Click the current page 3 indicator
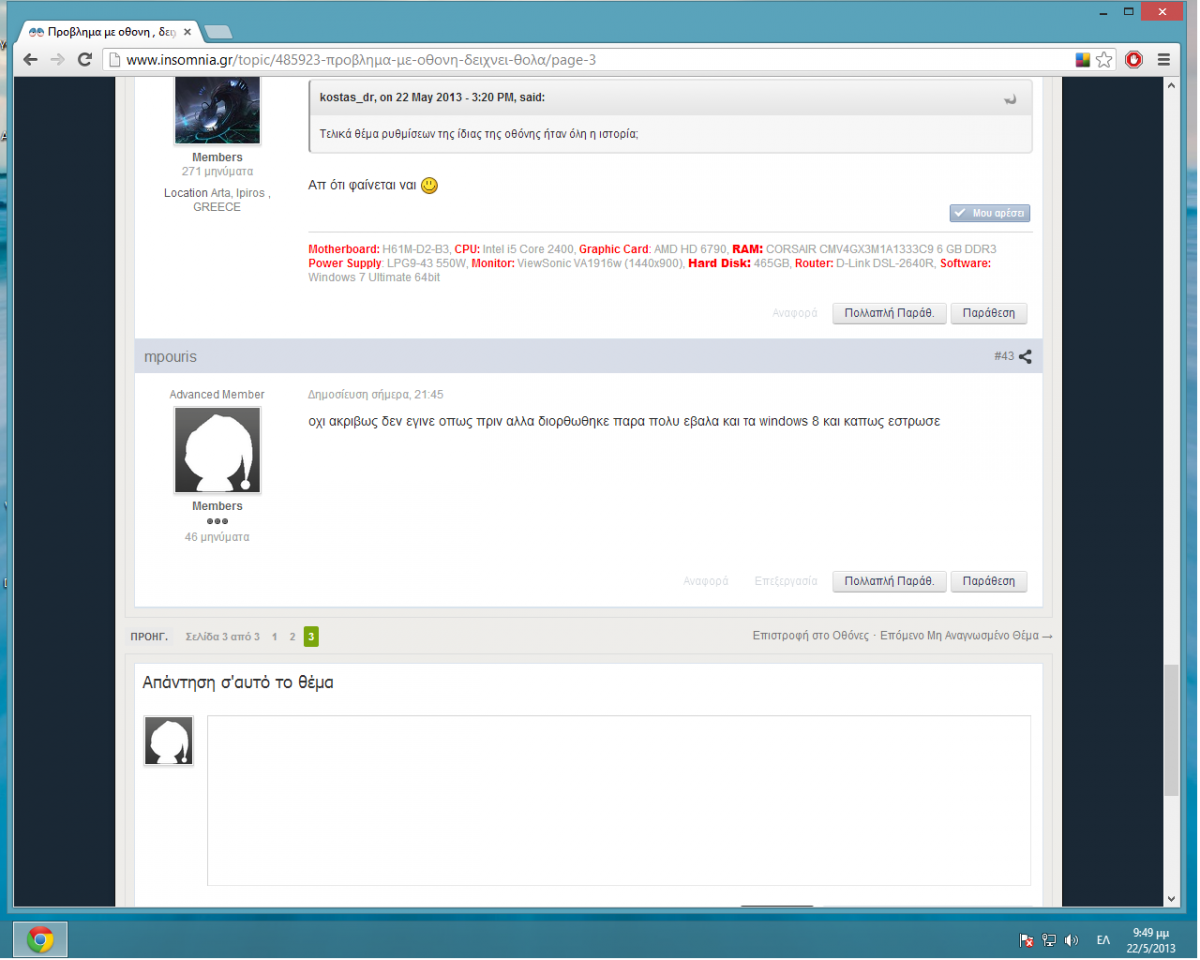The width and height of the screenshot is (1200, 960). (x=311, y=636)
